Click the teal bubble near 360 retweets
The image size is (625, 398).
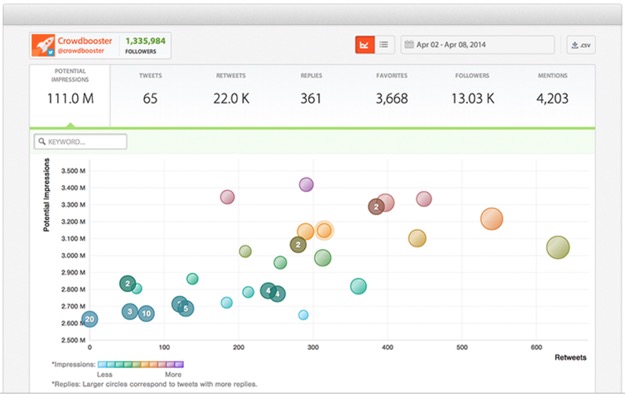point(358,286)
